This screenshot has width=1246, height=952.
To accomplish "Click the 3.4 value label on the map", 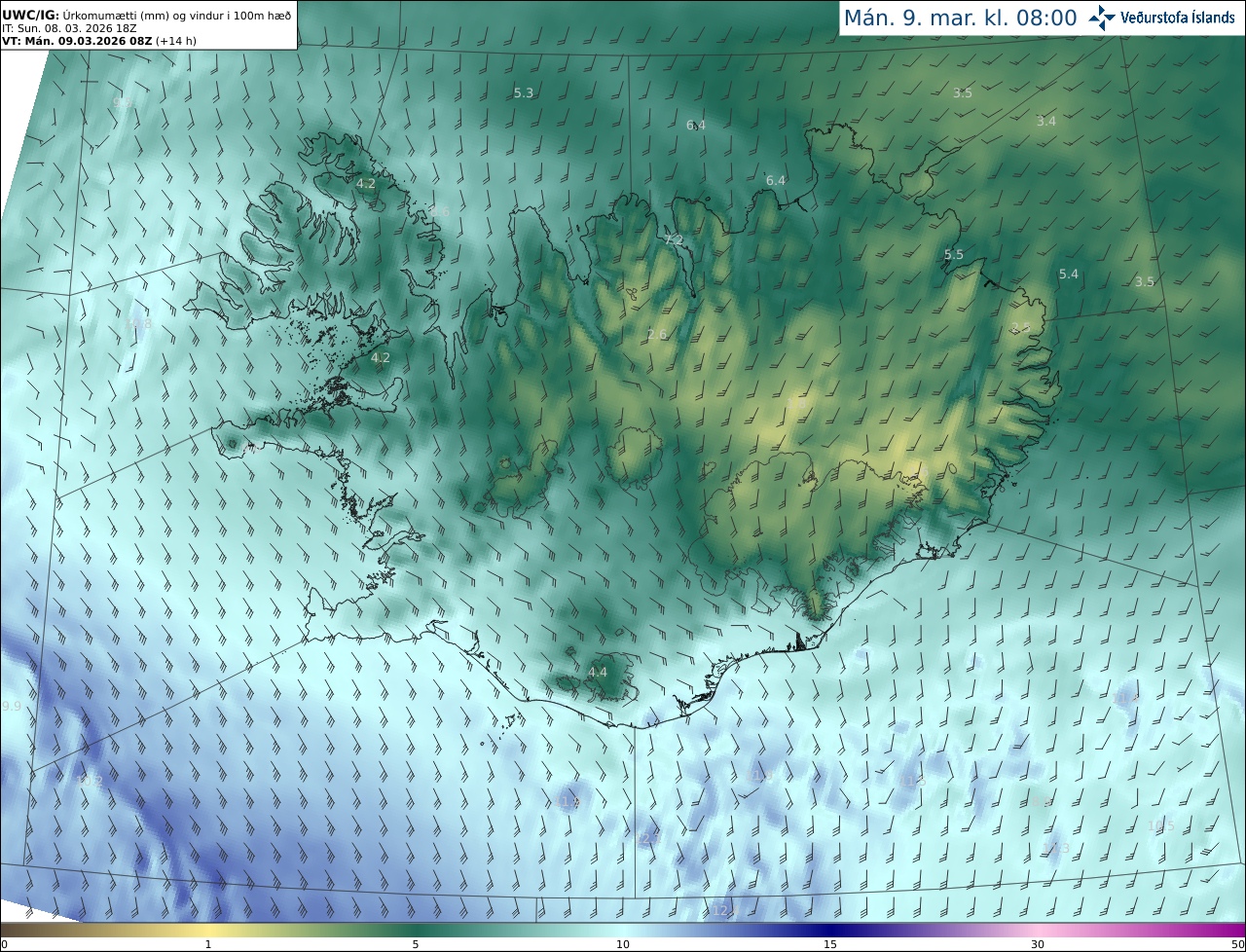I will click(1045, 121).
